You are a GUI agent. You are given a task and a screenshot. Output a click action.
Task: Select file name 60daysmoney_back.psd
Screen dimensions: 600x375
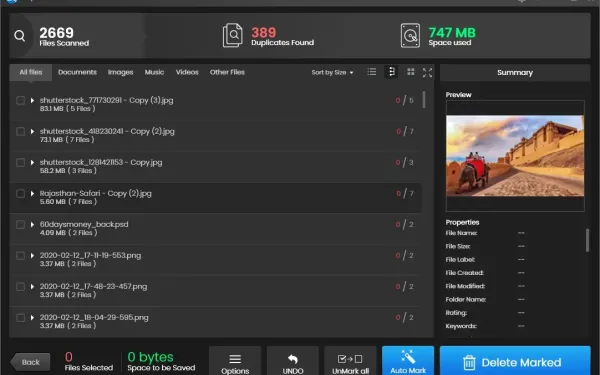tap(84, 224)
